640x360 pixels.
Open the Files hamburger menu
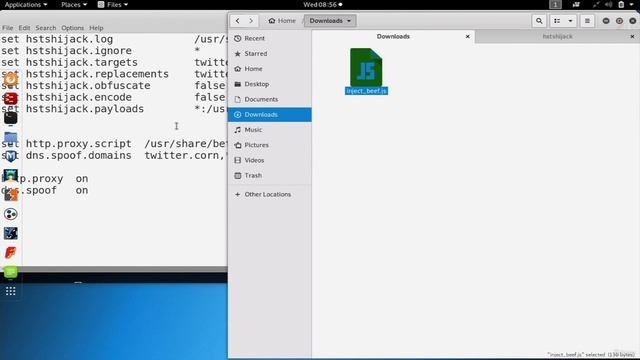click(x=587, y=21)
